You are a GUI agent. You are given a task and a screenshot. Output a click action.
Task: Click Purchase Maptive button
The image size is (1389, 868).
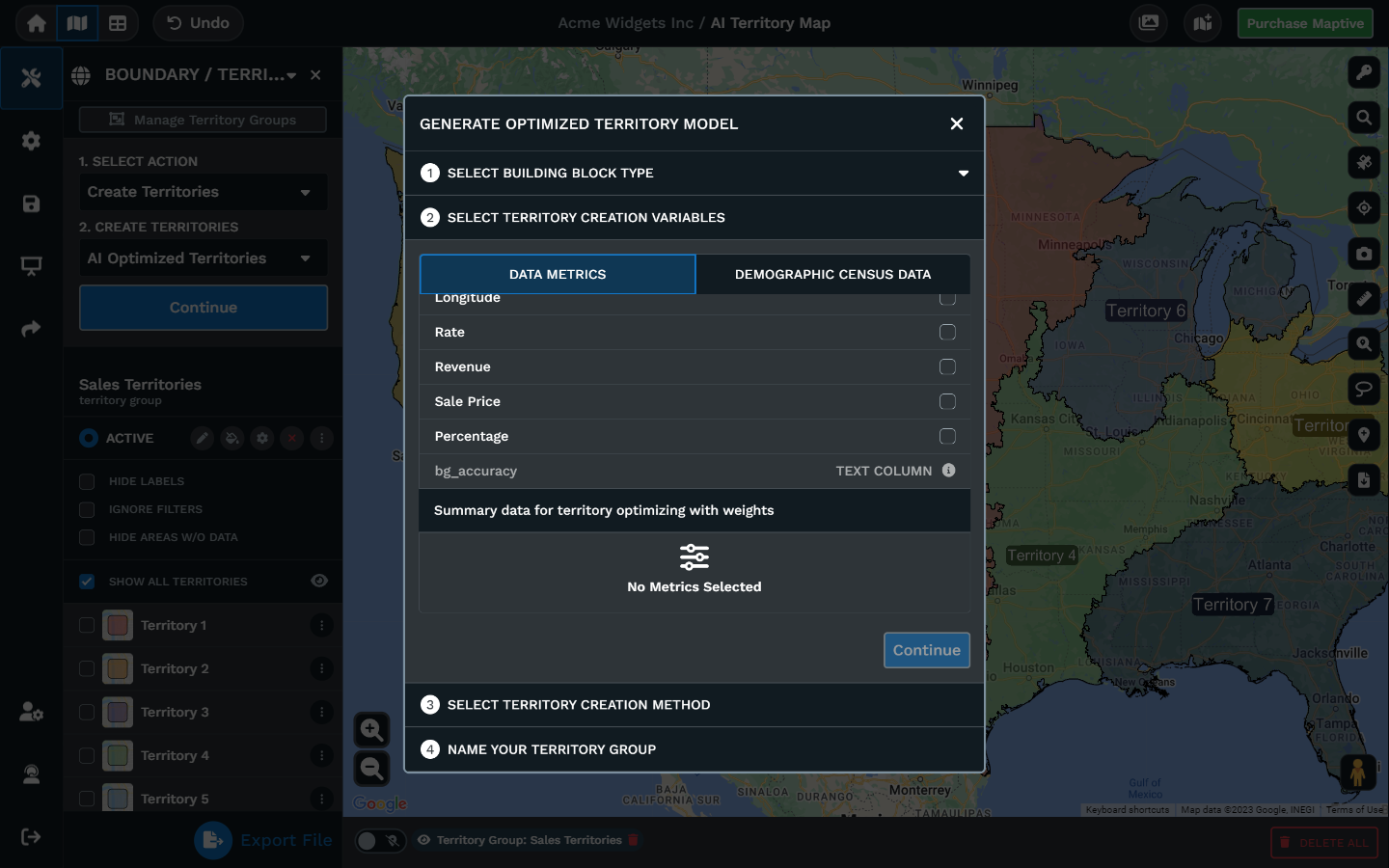tap(1305, 23)
